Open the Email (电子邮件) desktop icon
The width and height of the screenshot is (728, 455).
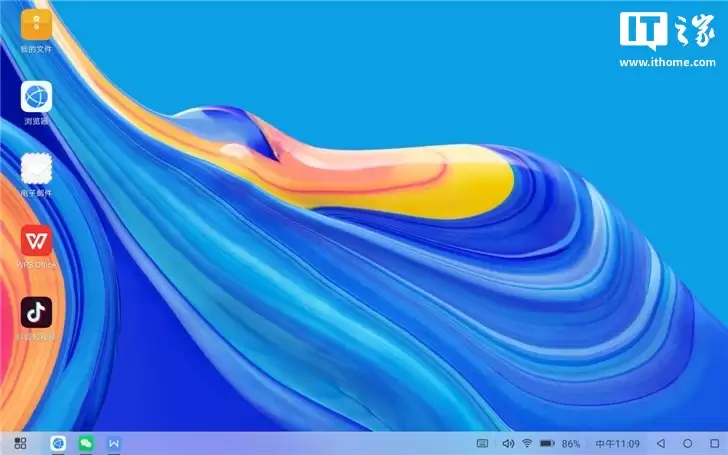pyautogui.click(x=36, y=168)
